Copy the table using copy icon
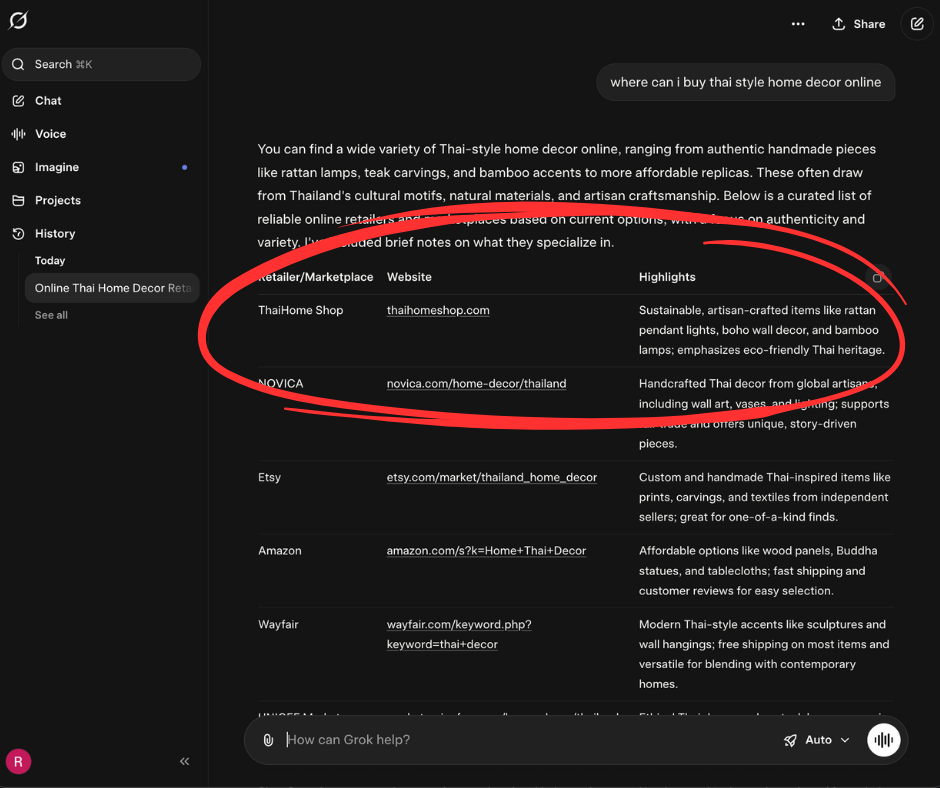The image size is (940, 788). (x=877, y=278)
